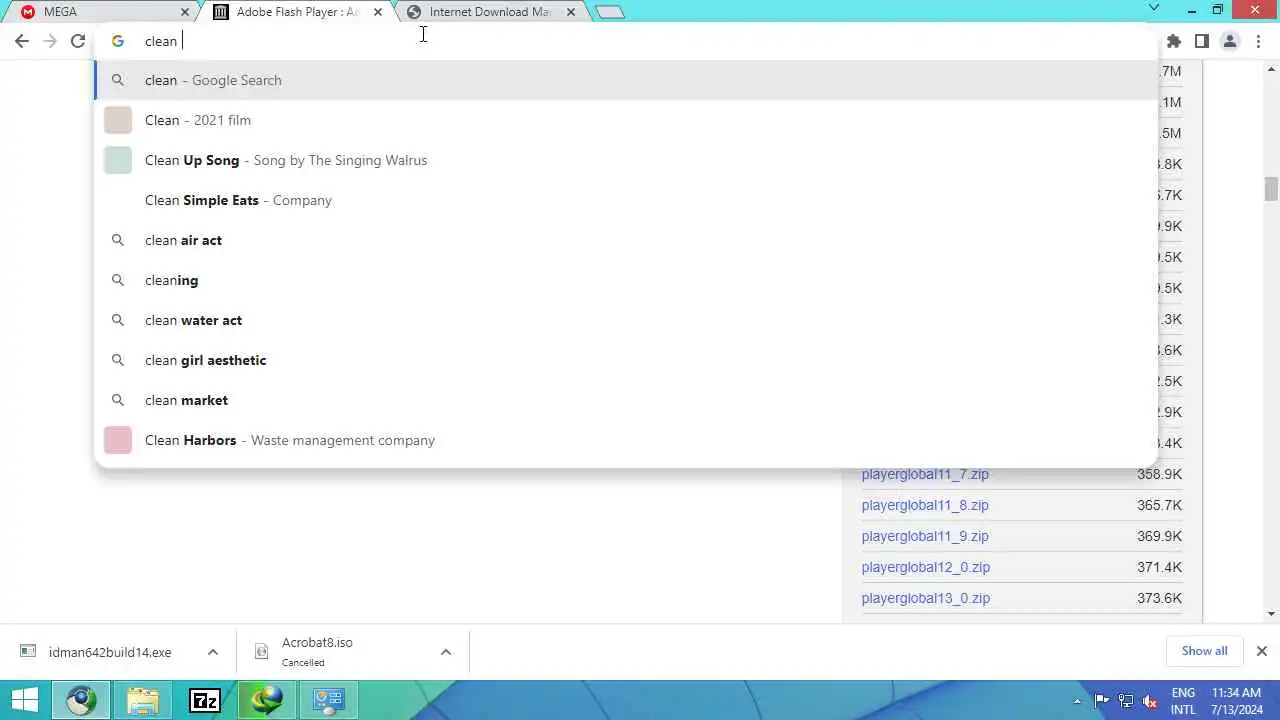Reload the page with the refresh icon
The height and width of the screenshot is (720, 1280).
point(78,41)
